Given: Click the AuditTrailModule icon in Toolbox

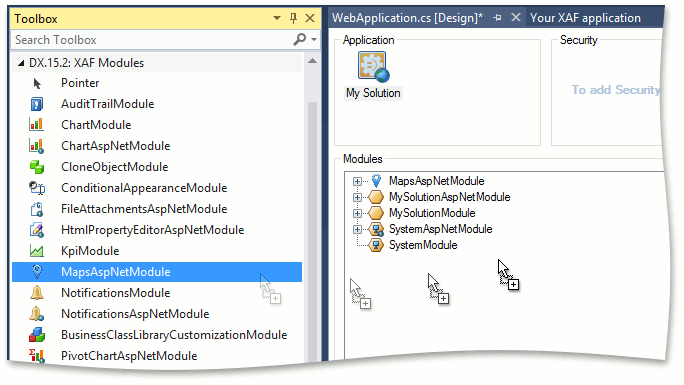Looking at the screenshot, I should click(x=37, y=104).
